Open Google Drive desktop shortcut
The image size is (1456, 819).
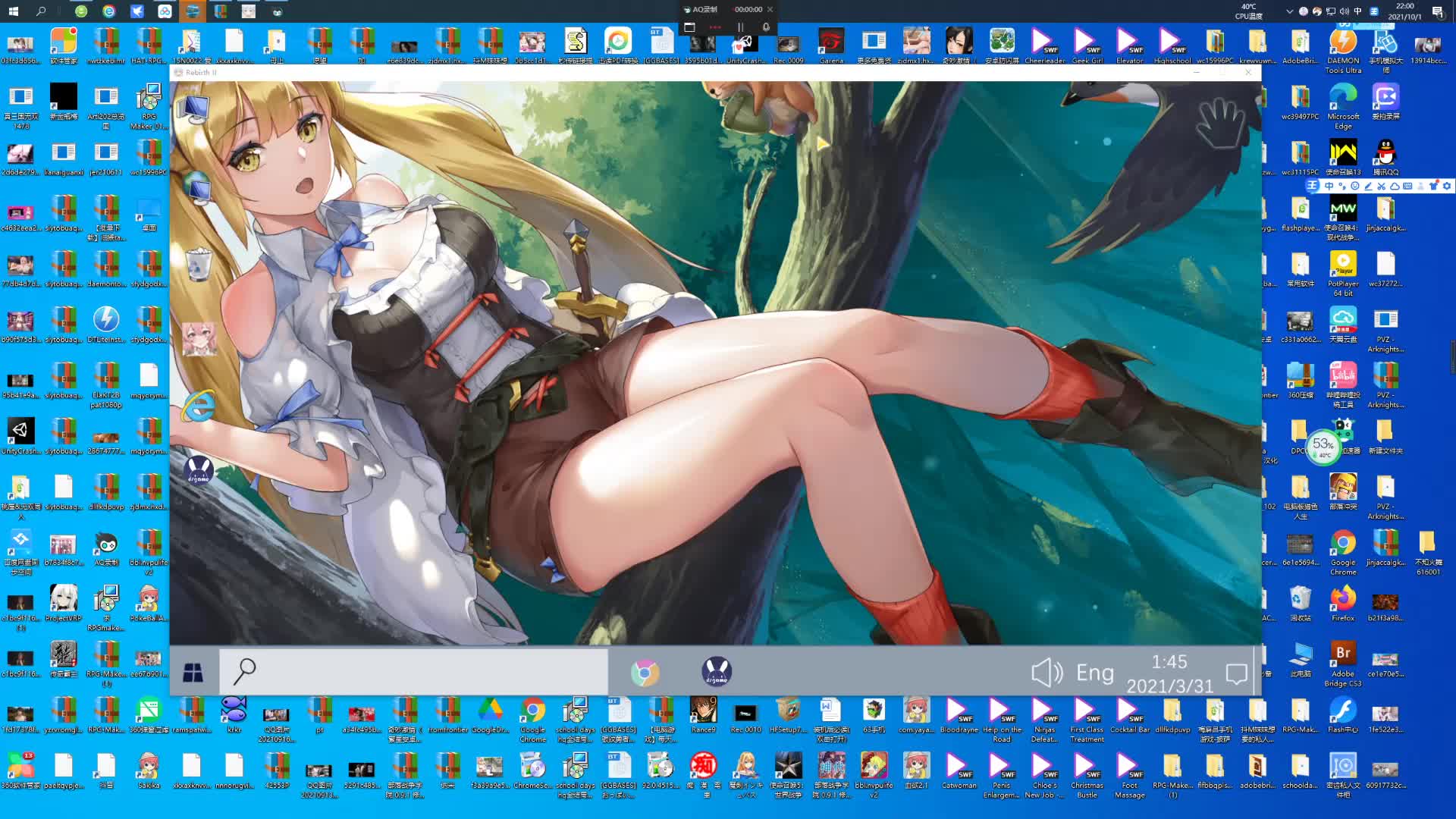point(490,714)
